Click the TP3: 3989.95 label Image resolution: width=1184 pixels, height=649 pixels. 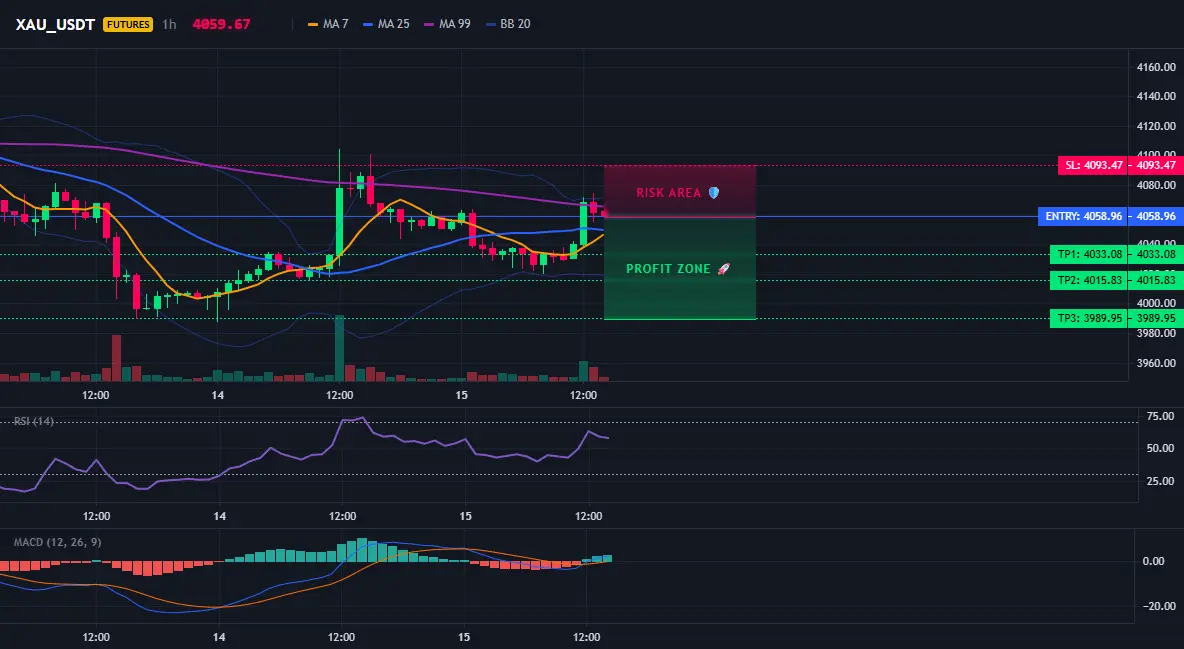pos(1089,318)
